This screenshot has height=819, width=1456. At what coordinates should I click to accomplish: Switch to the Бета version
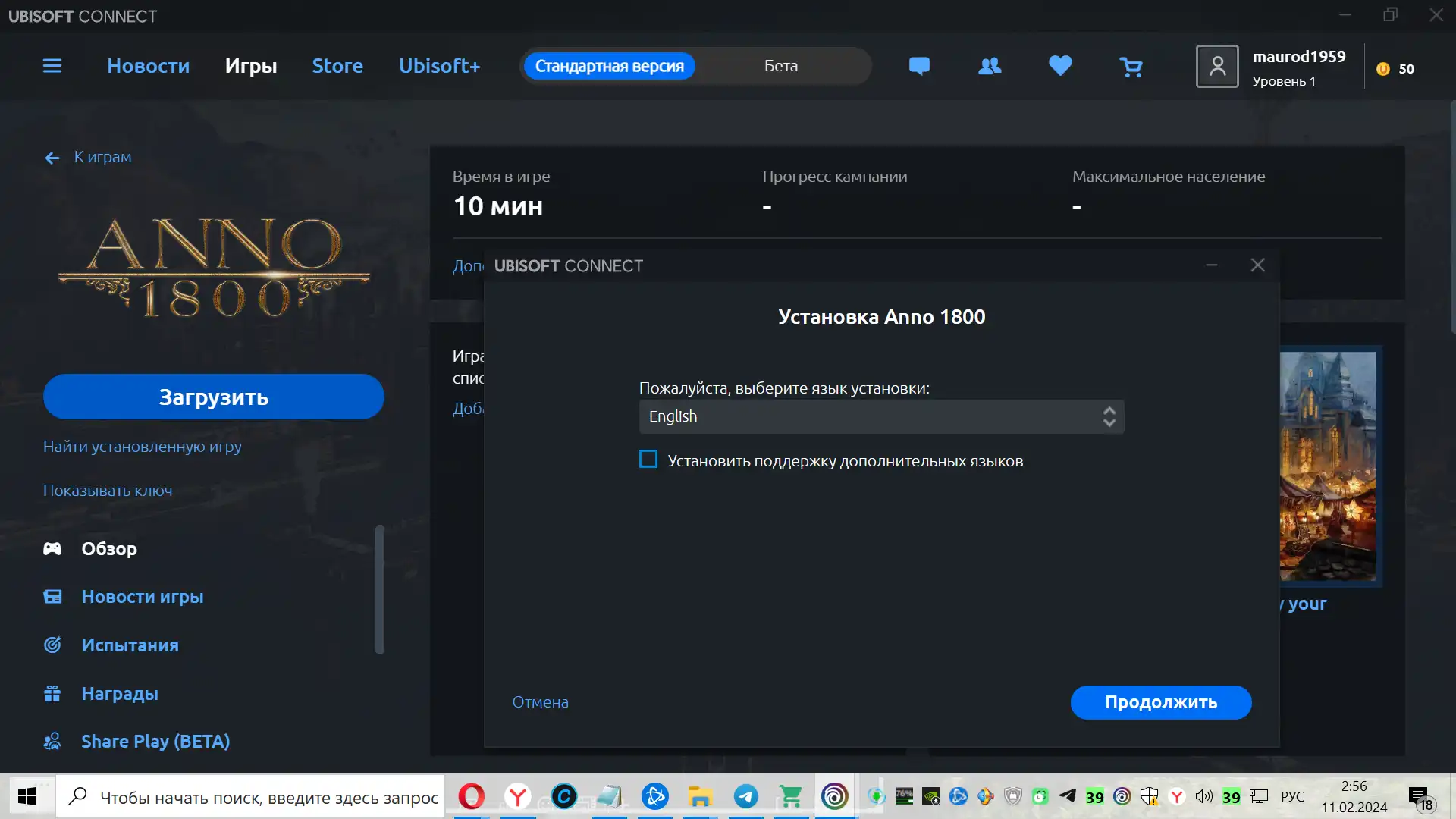pos(781,66)
